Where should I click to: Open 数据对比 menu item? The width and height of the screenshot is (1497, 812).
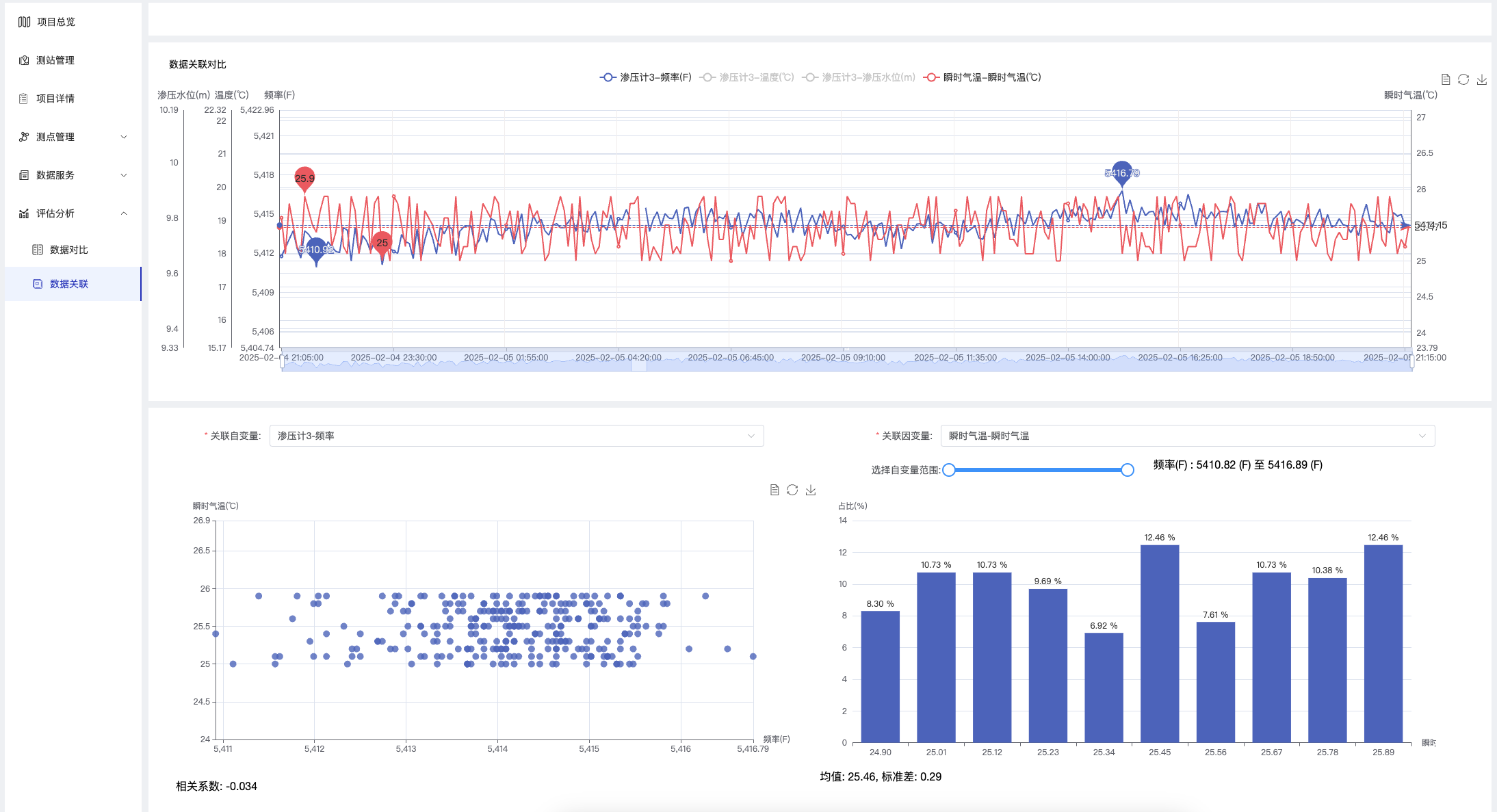pos(69,250)
